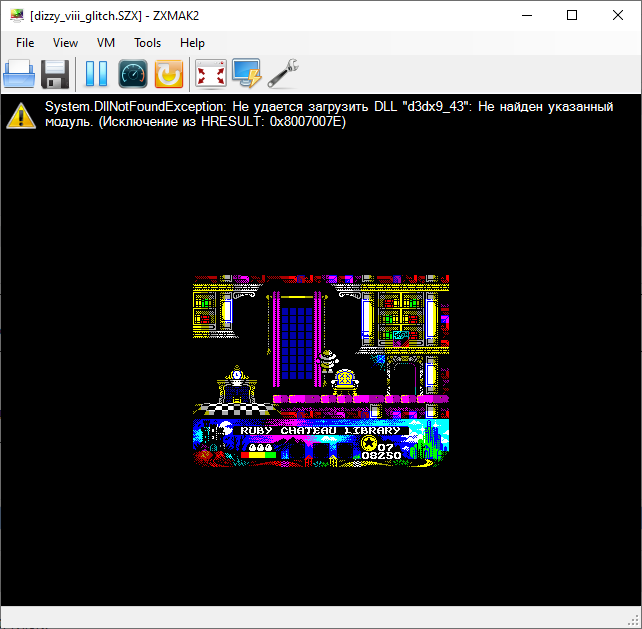The height and width of the screenshot is (629, 642).
Task: Open the VM menu
Action: (x=106, y=43)
